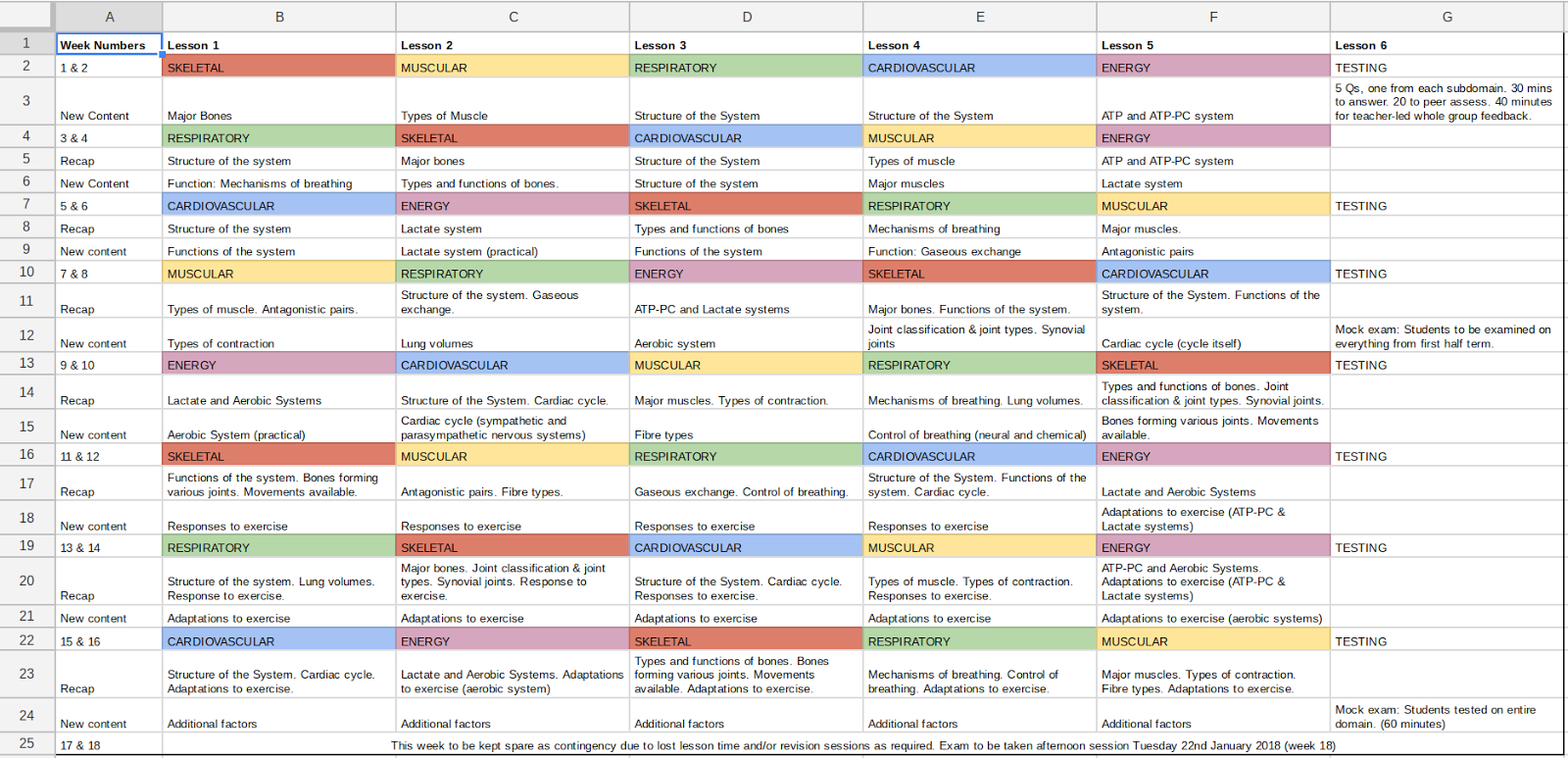This screenshot has width=1568, height=758.
Task: Click the 'Types of contraction' cell in row 12
Action: click(x=279, y=335)
